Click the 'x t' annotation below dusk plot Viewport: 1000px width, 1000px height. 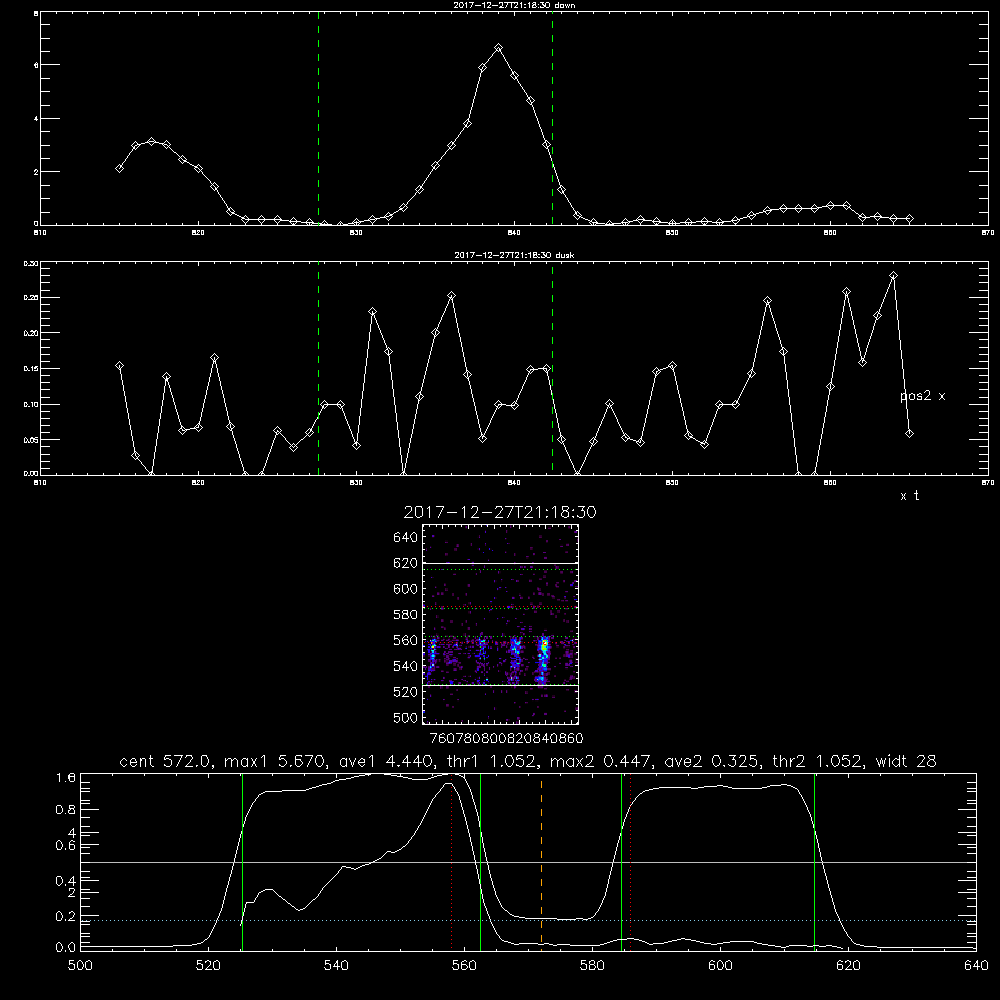[x=910, y=496]
